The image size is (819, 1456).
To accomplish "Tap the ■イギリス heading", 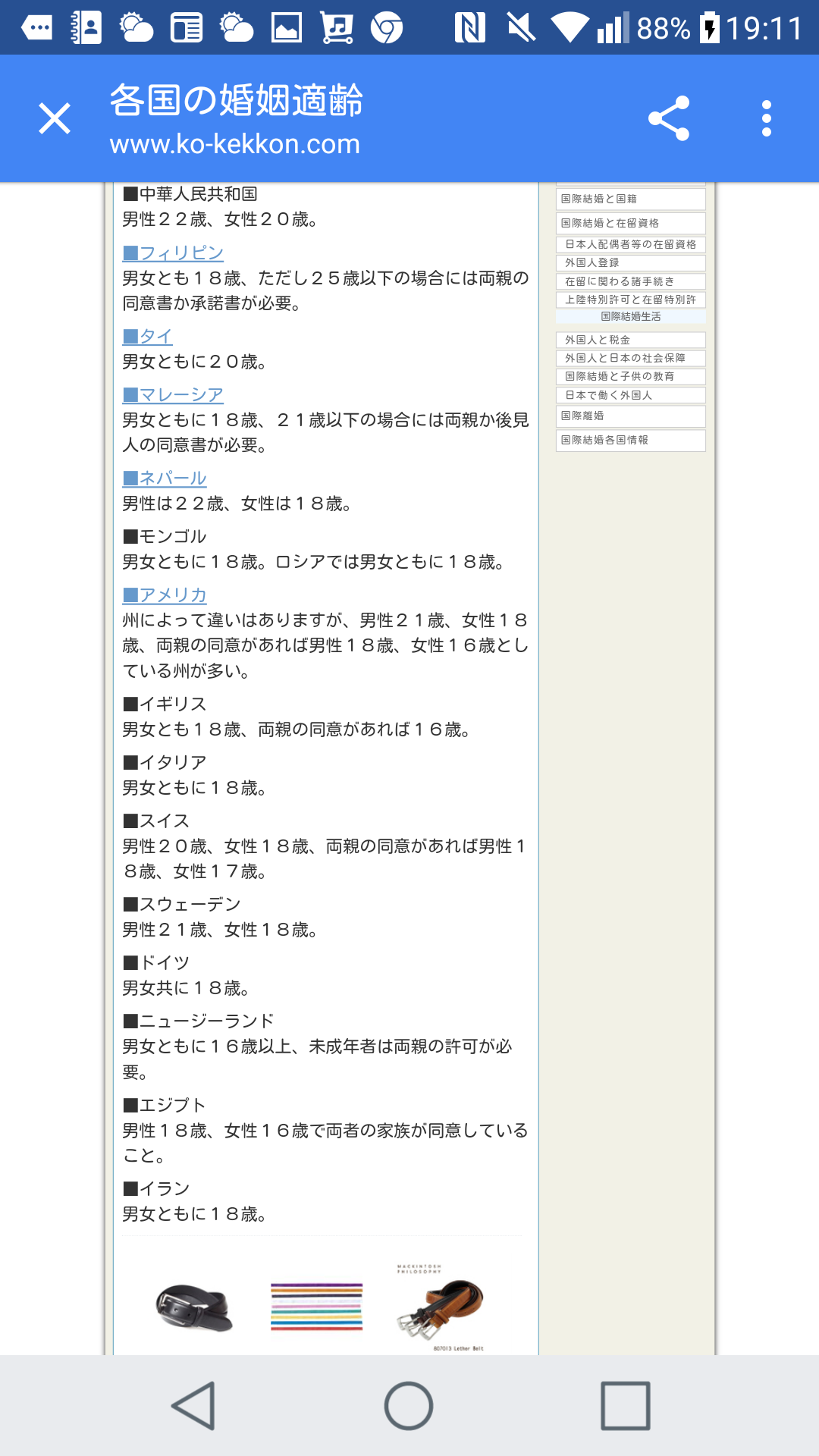I will point(165,704).
